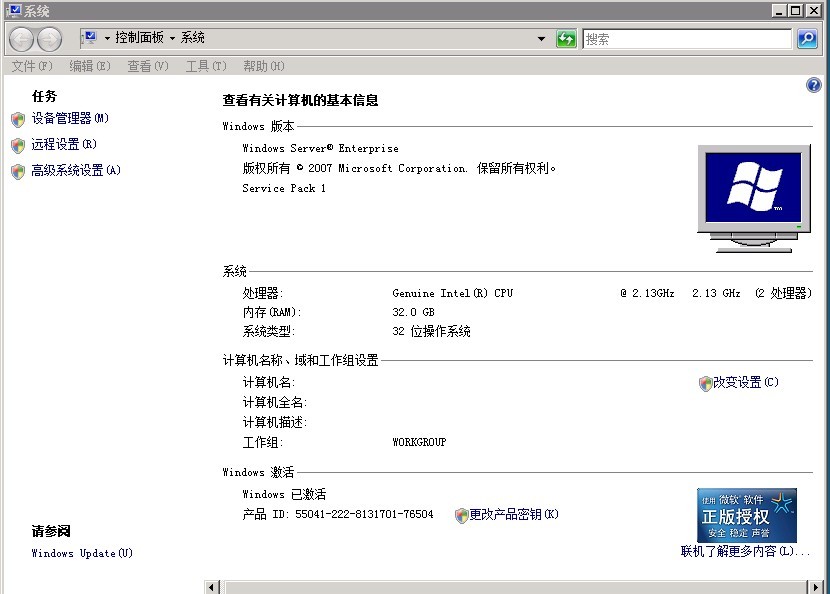Click the Windows logo monitor image
830x594 pixels.
(x=754, y=199)
